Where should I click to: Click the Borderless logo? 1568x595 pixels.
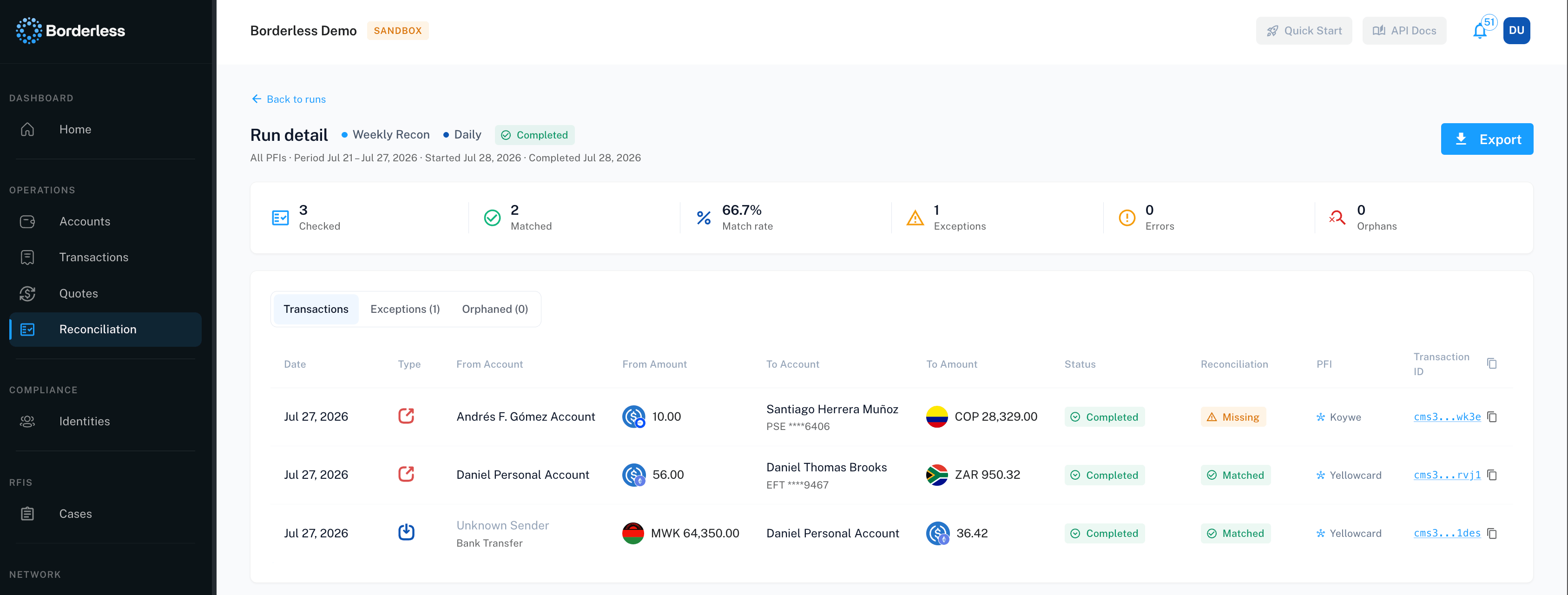[71, 31]
